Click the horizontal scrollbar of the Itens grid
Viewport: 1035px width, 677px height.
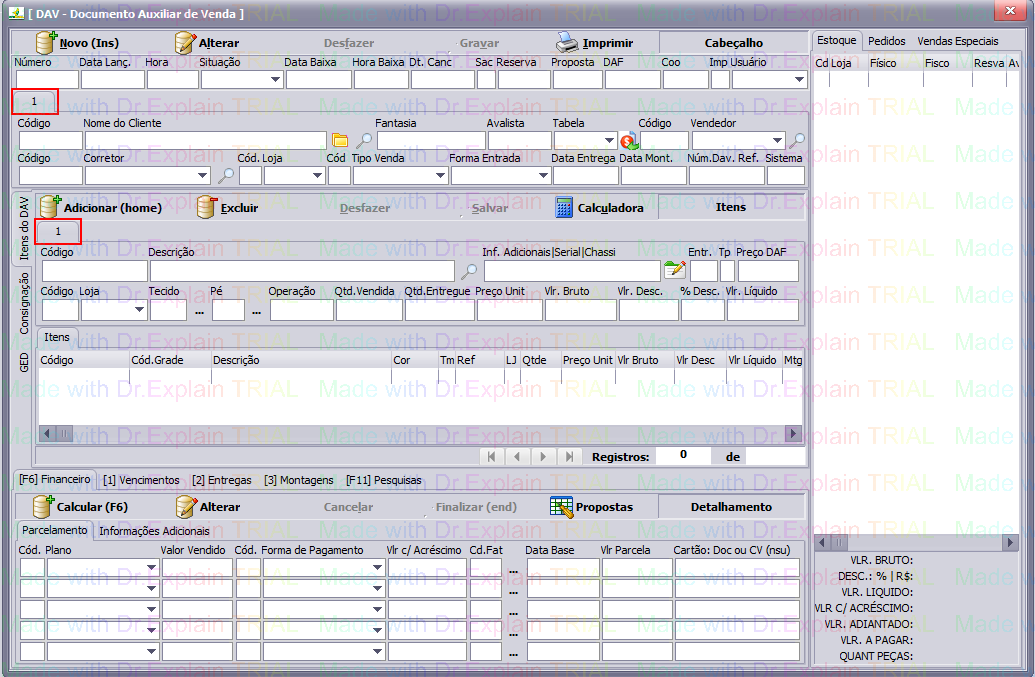coord(420,433)
